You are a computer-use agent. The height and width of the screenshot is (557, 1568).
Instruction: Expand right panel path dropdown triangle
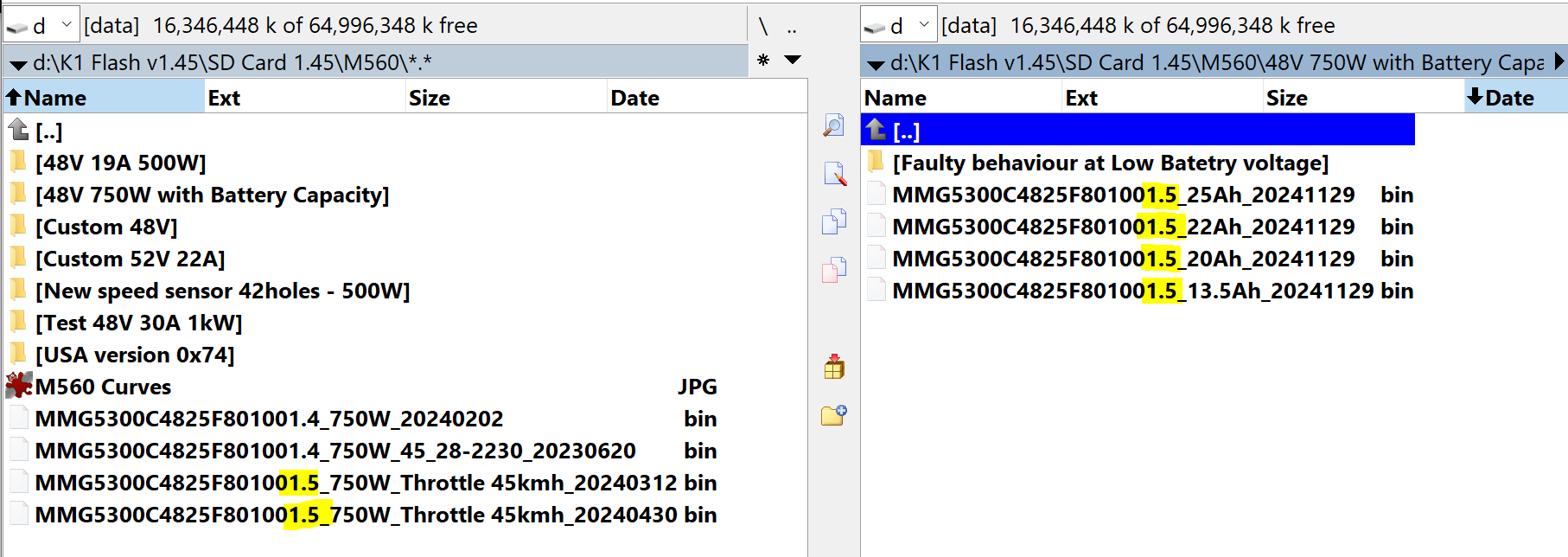(876, 64)
